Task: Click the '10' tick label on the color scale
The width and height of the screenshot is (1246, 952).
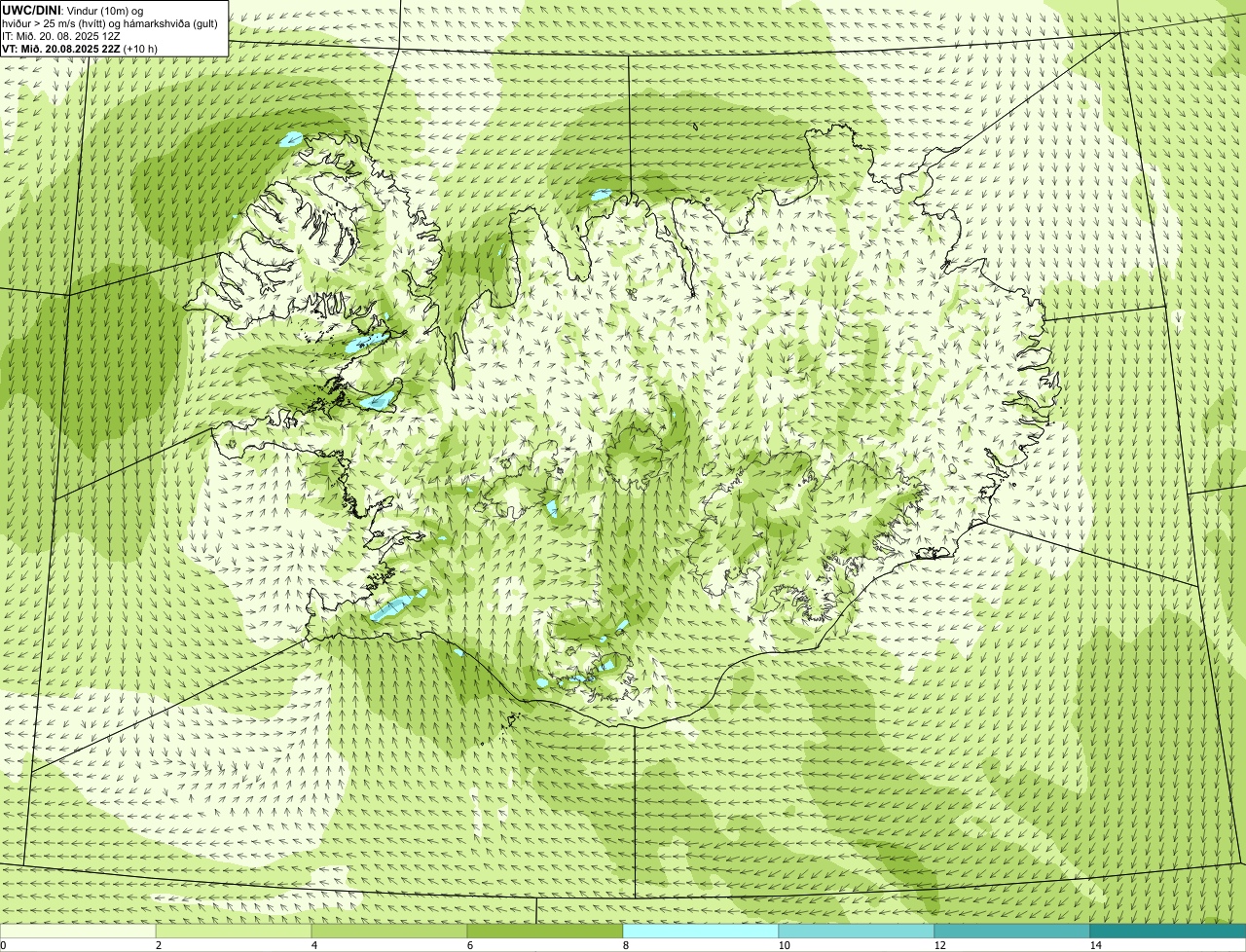Action: (785, 945)
